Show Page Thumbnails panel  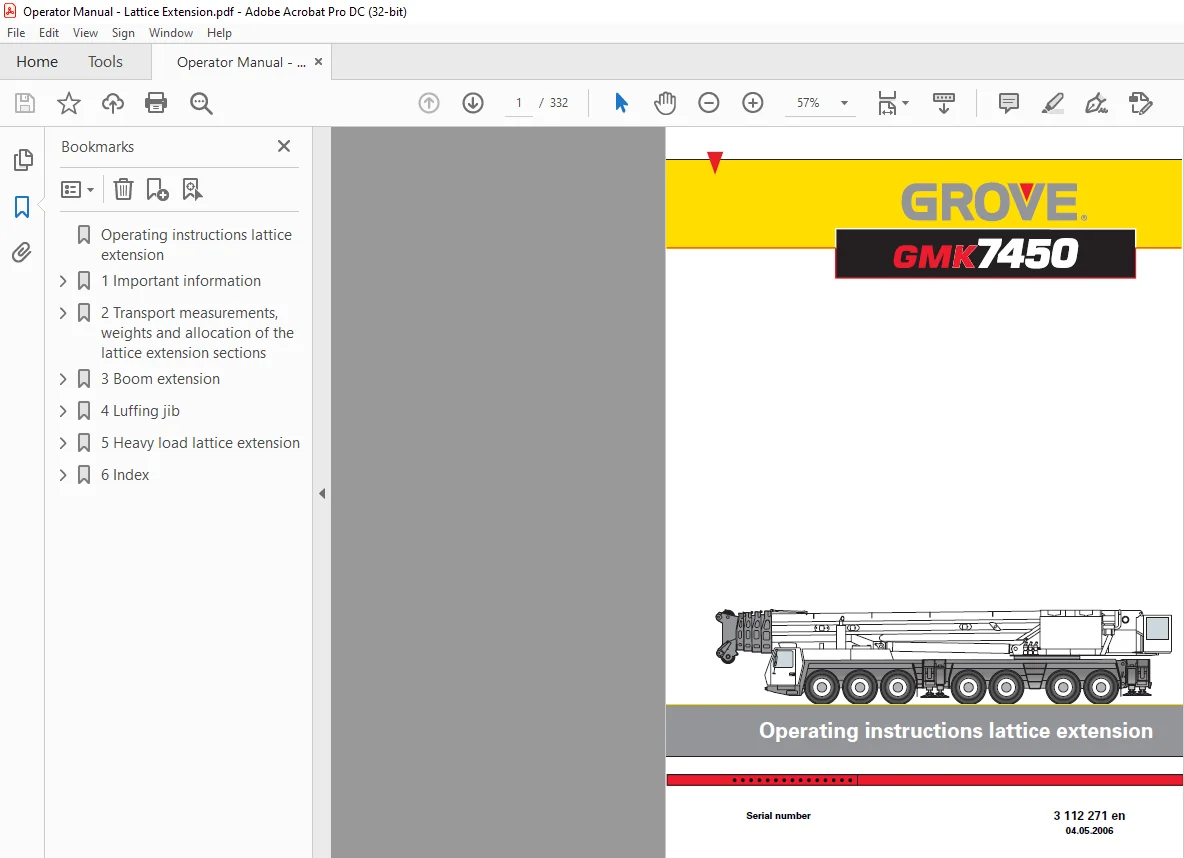coord(23,159)
